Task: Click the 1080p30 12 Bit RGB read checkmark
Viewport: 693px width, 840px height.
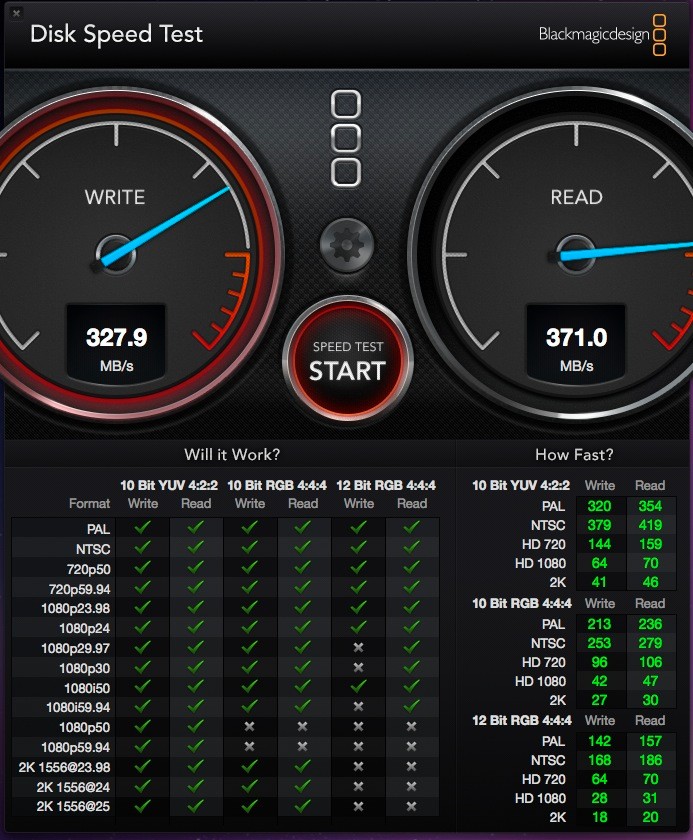Action: coord(411,666)
